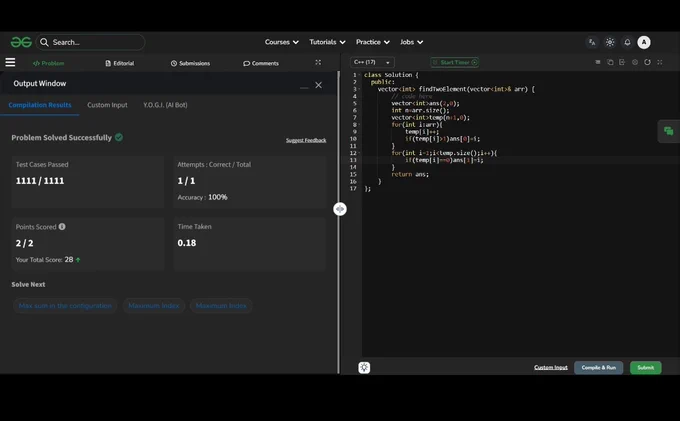The width and height of the screenshot is (680, 421).
Task: Click the Custom Input link below editor
Action: click(551, 368)
